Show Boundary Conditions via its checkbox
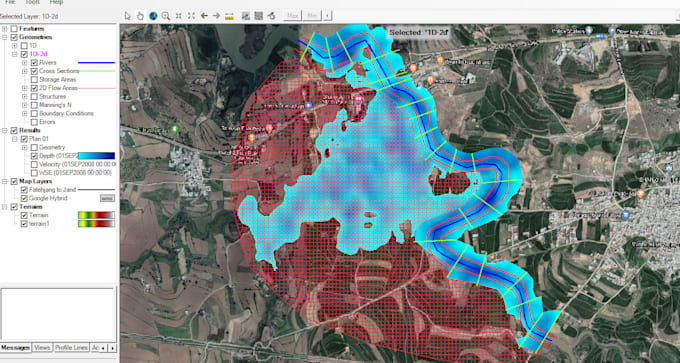Image resolution: width=680 pixels, height=363 pixels. 34,113
